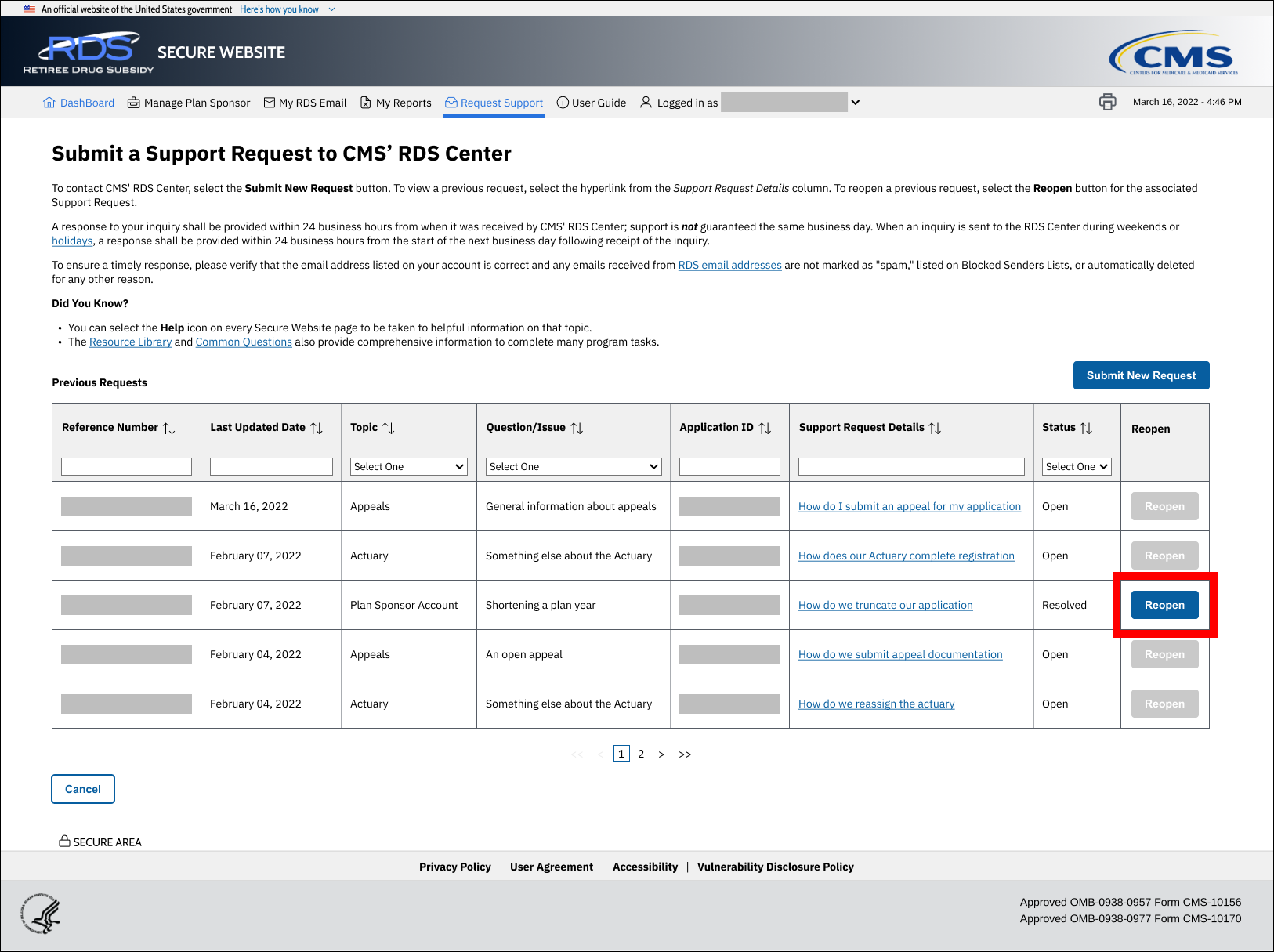Reopen the resolved Plan Sponsor Account request
1274x952 pixels.
coord(1164,605)
